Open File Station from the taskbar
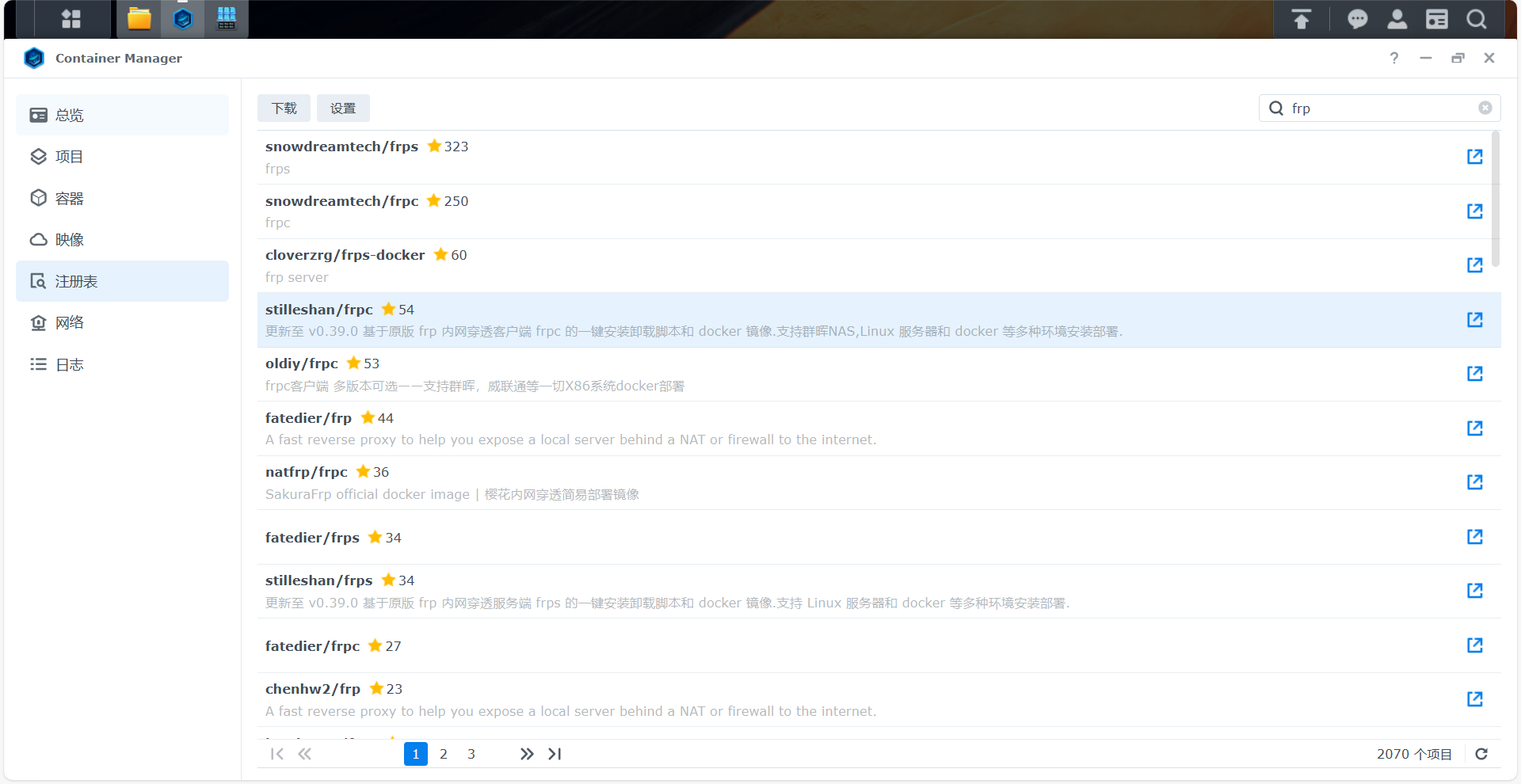Viewport: 1521px width, 784px height. pos(139,19)
